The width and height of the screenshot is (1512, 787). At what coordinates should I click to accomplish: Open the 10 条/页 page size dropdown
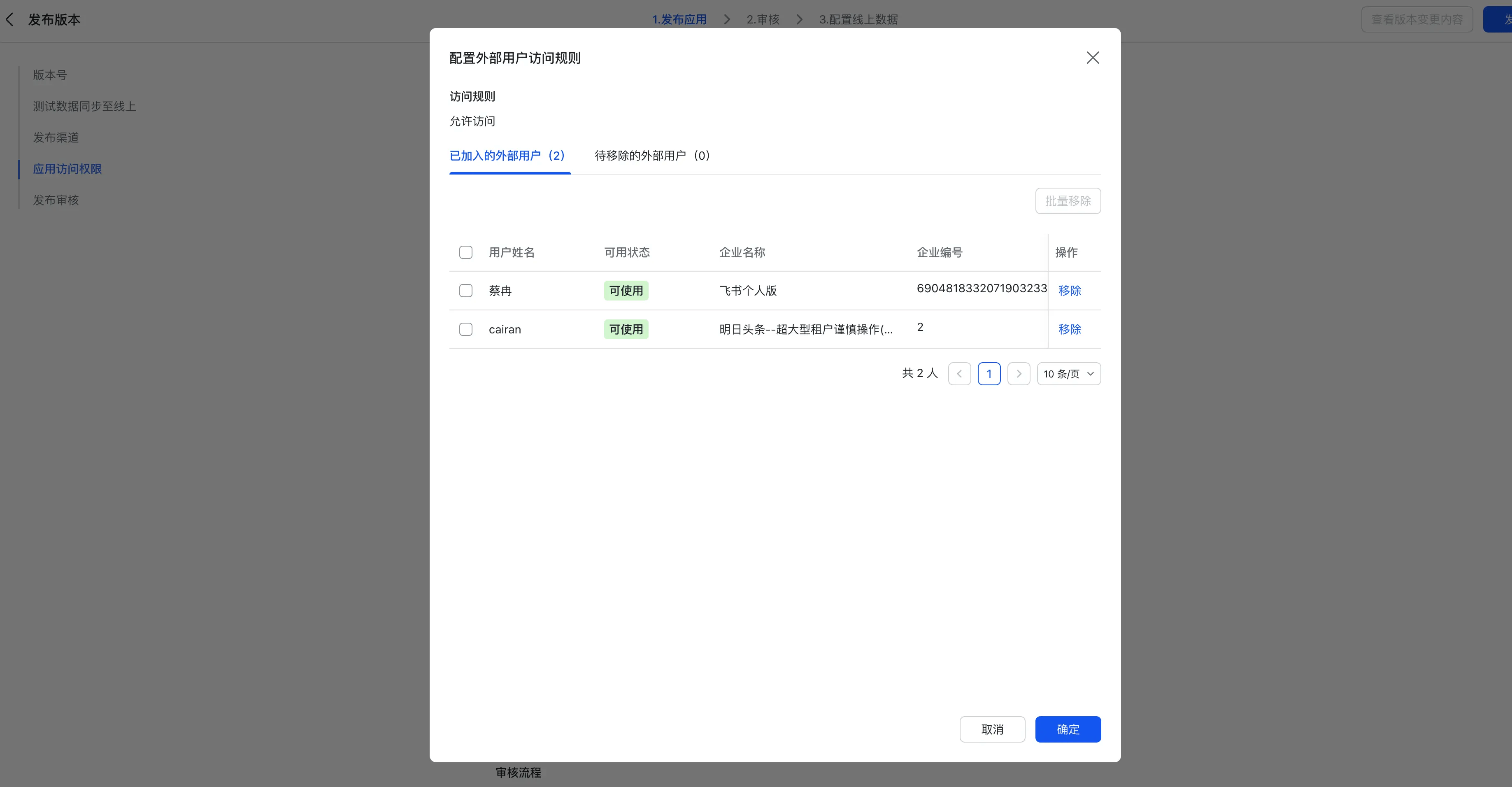click(1068, 374)
